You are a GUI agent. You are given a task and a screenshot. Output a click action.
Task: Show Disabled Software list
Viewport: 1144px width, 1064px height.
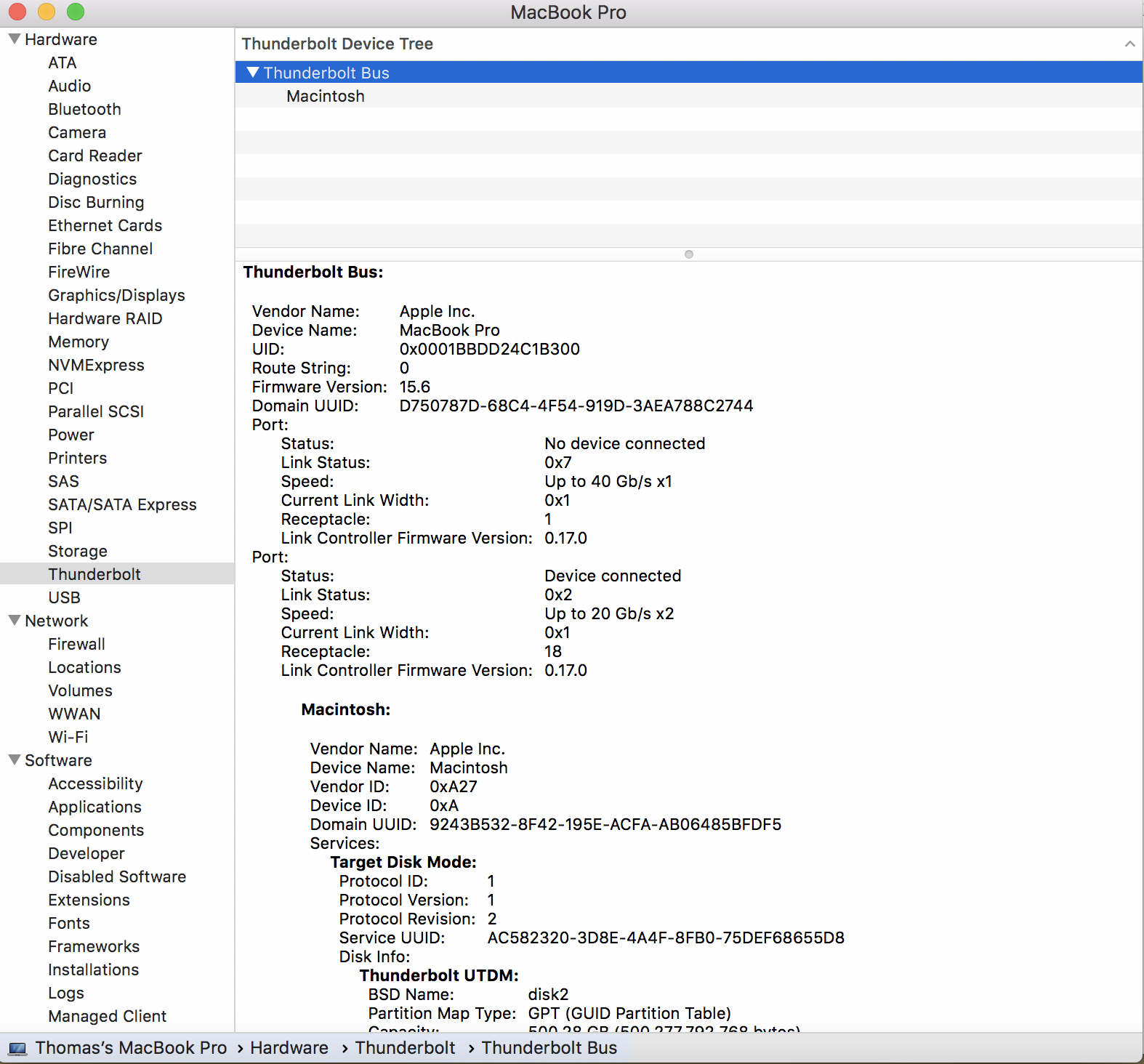118,876
